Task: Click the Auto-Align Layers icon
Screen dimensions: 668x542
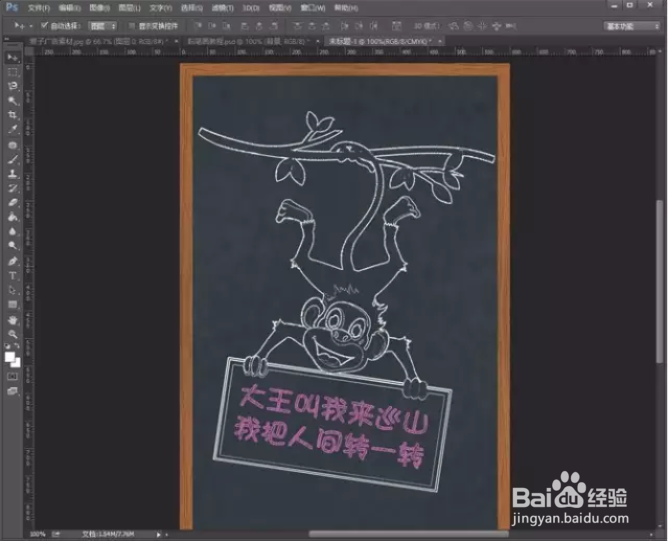Action: (397, 26)
